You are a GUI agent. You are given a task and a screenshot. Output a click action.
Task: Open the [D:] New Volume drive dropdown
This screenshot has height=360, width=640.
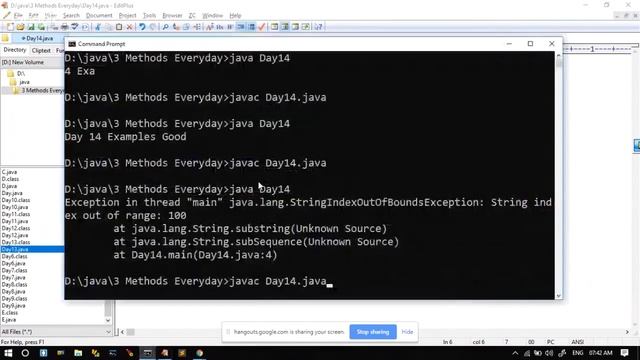point(32,62)
